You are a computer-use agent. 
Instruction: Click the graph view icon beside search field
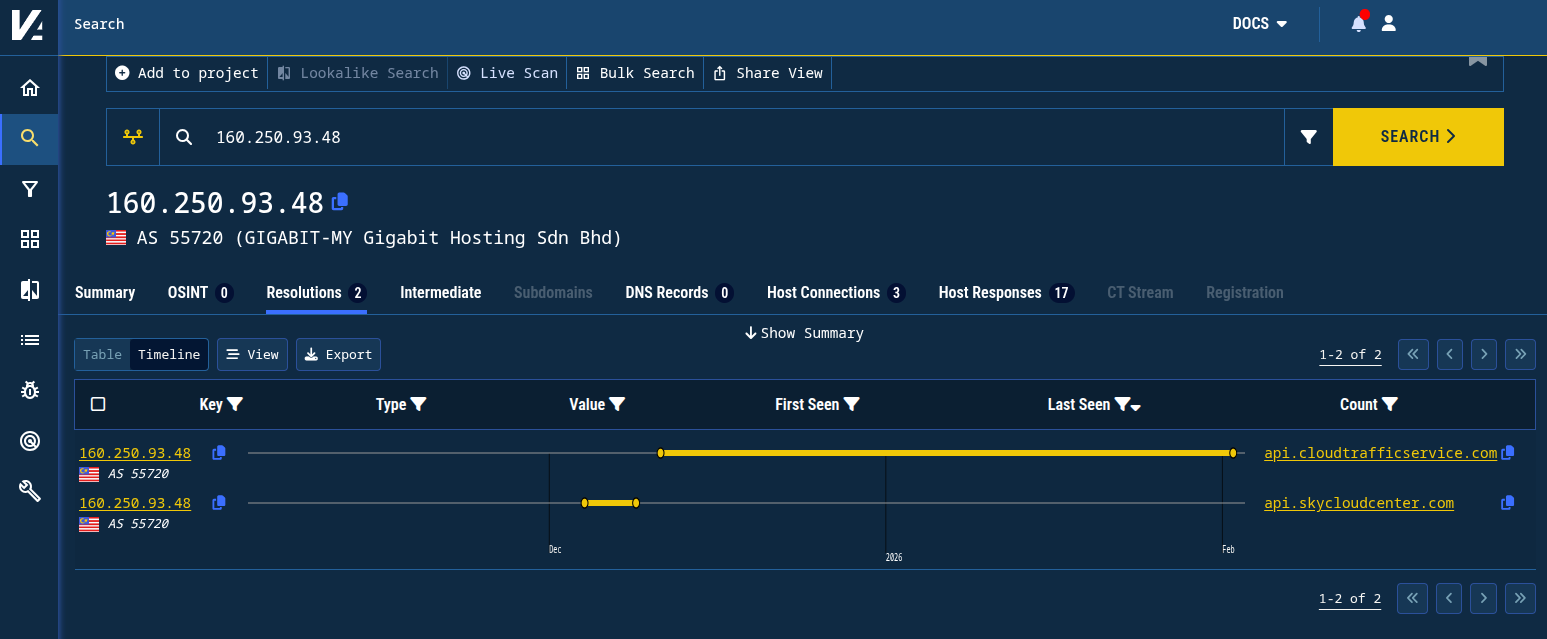click(132, 137)
